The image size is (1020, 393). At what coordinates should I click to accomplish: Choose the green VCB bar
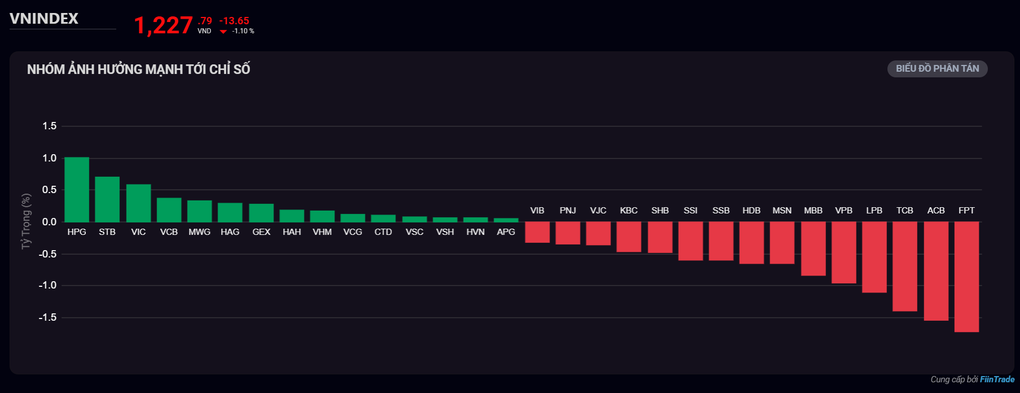click(x=169, y=210)
